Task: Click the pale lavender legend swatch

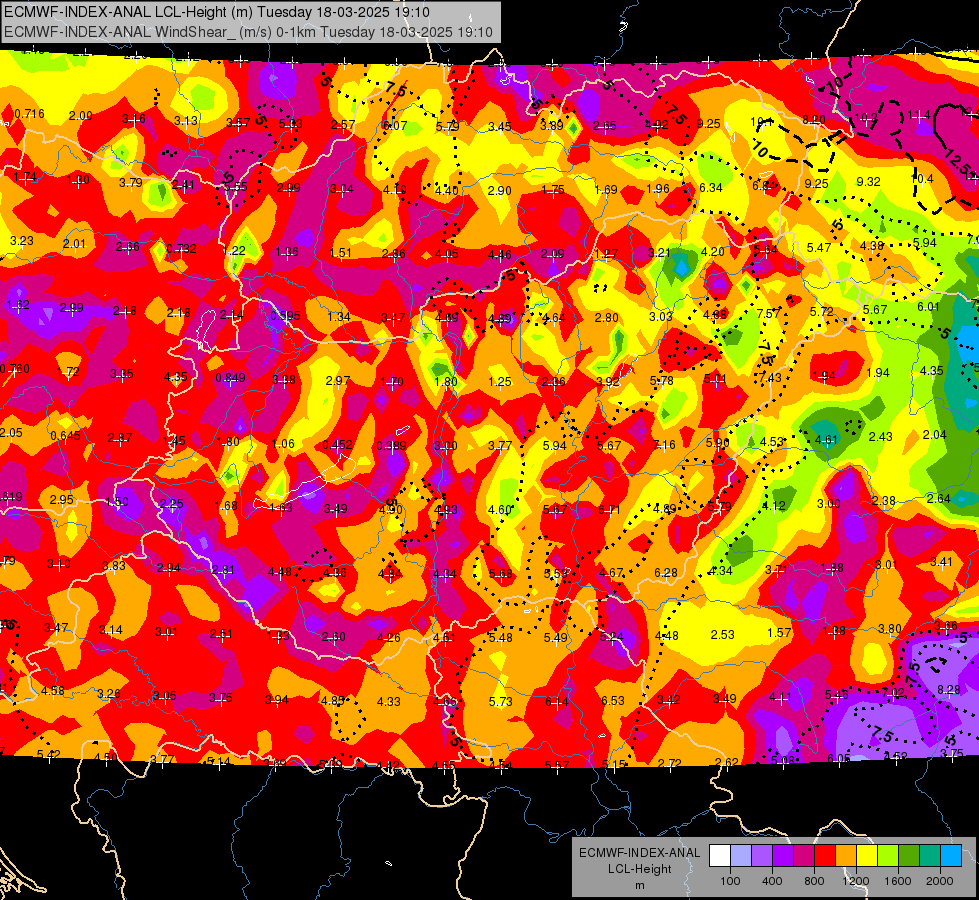Action: 740,856
